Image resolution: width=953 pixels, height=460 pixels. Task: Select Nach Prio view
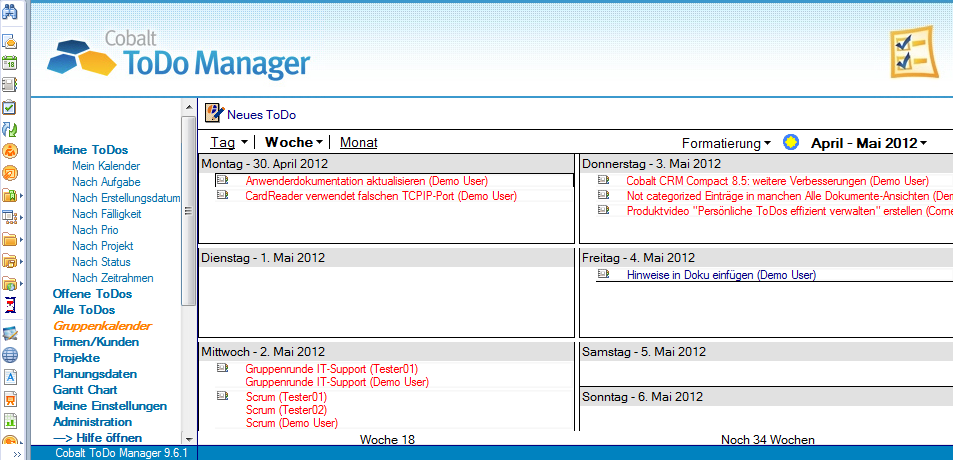pos(95,230)
